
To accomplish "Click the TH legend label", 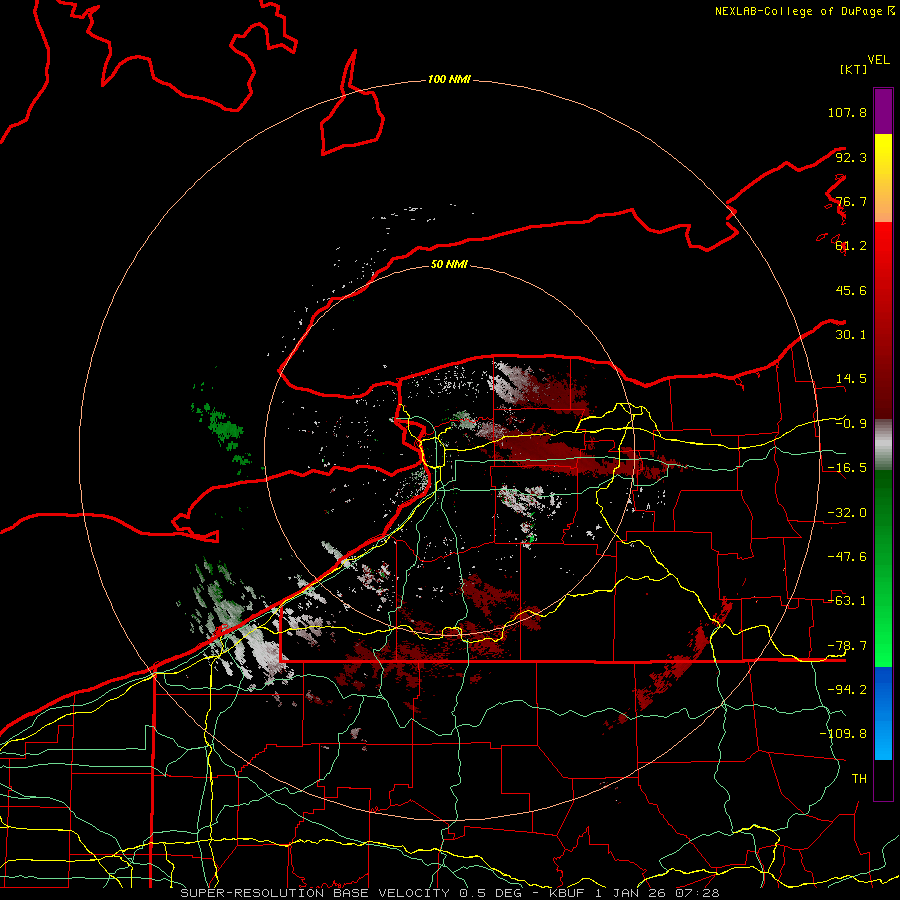I will point(859,779).
